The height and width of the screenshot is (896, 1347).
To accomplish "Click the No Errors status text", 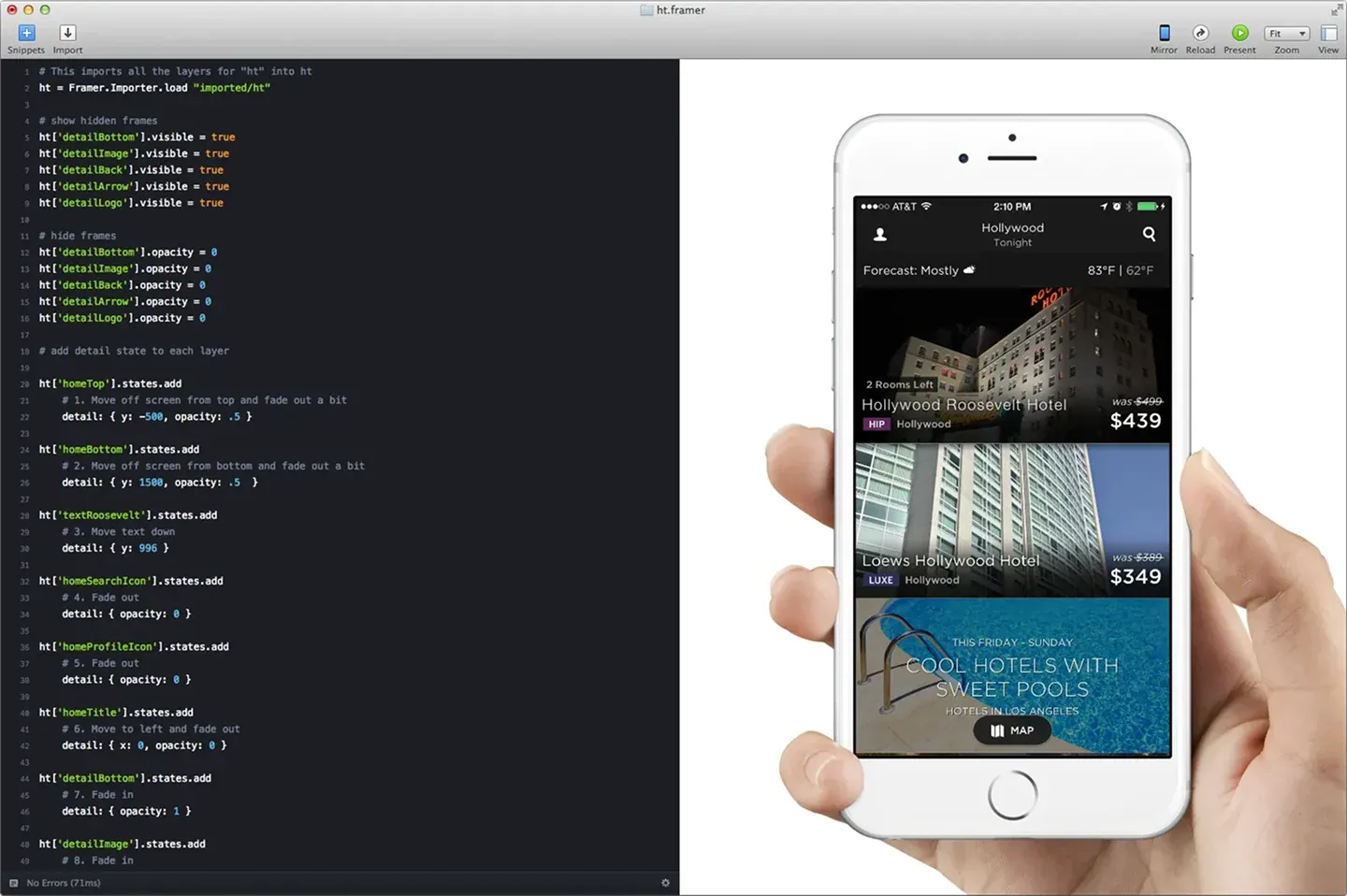I will pyautogui.click(x=63, y=883).
